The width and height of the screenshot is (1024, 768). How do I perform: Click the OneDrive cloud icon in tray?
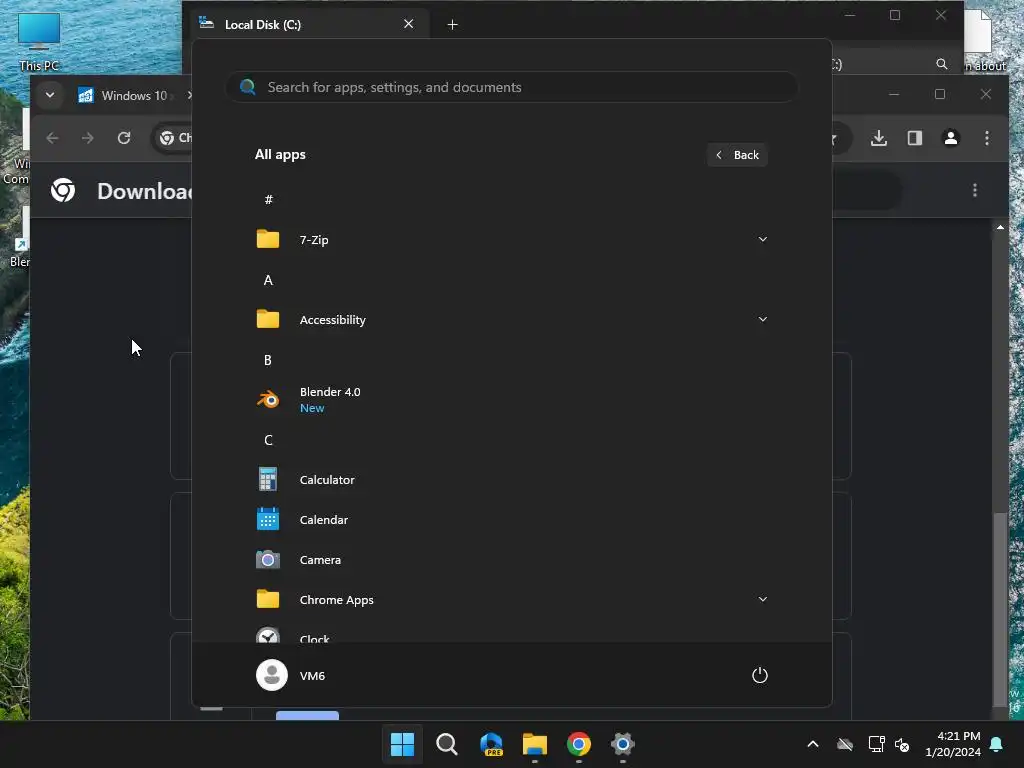point(845,744)
